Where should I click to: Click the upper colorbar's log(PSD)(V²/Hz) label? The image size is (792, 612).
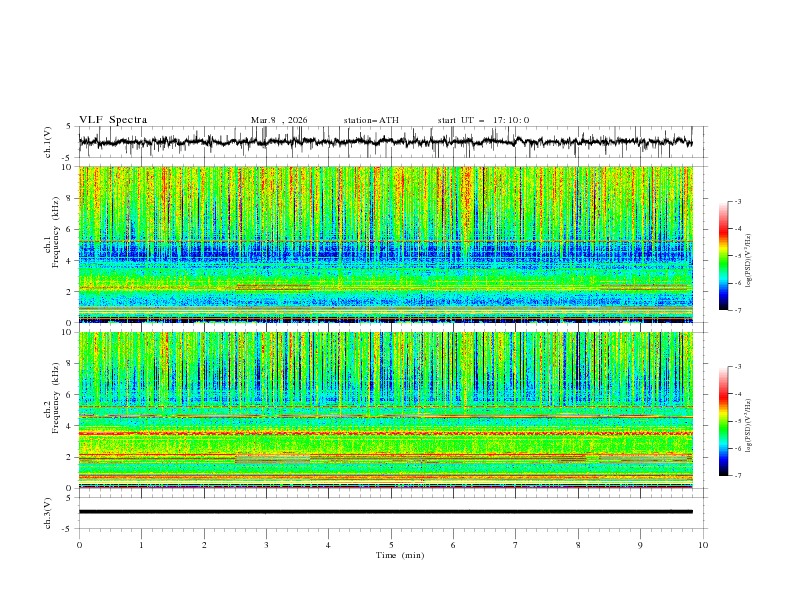pyautogui.click(x=749, y=261)
